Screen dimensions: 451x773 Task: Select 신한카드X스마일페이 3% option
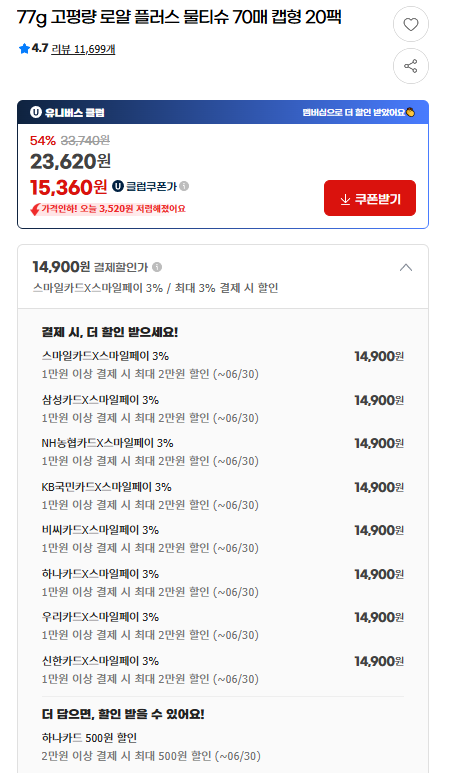click(223, 669)
